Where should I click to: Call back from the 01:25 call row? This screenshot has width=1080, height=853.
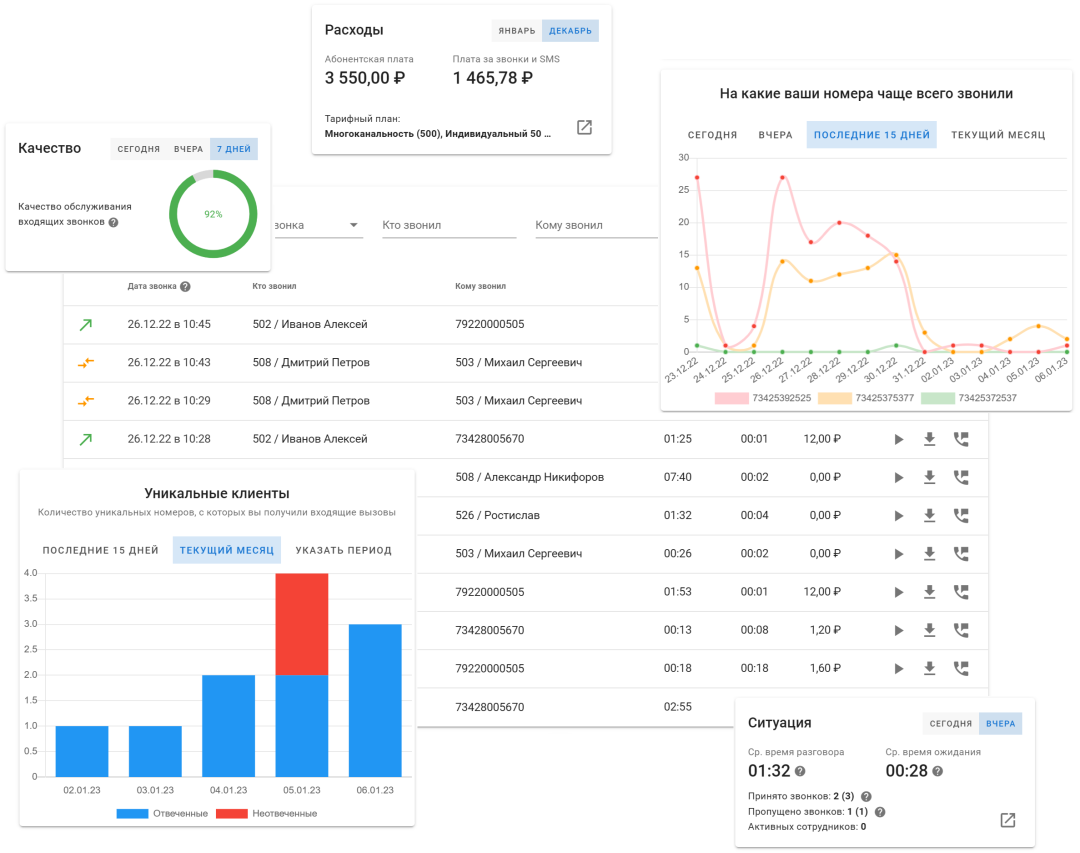pyautogui.click(x=961, y=439)
